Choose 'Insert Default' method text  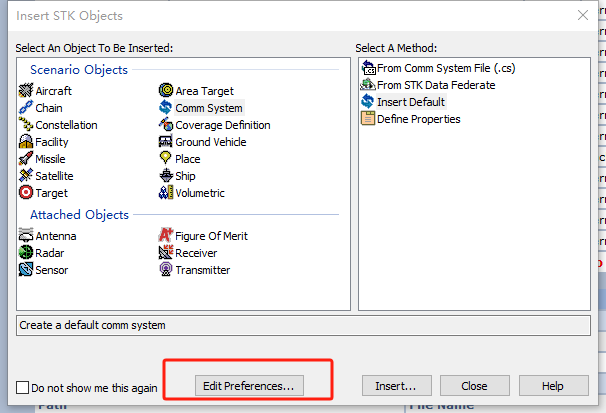point(411,102)
